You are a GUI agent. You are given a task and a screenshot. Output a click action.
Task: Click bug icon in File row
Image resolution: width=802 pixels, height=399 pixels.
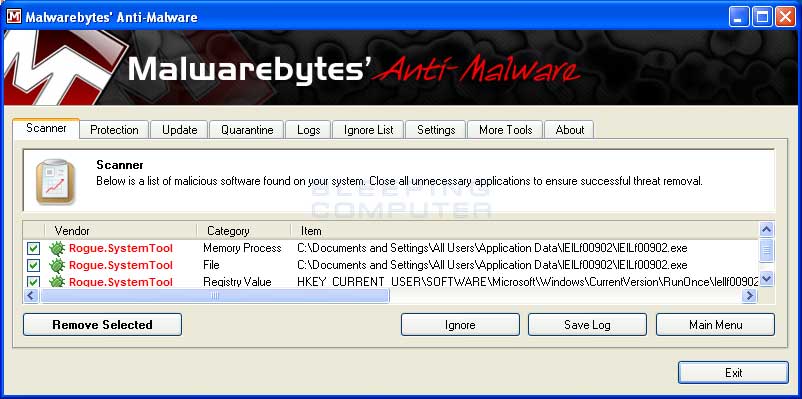coord(57,265)
